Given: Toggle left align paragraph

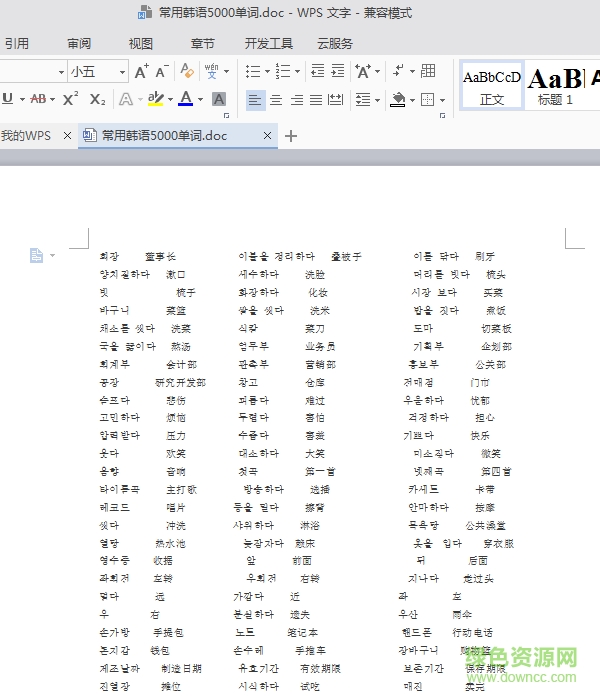Looking at the screenshot, I should click(x=255, y=99).
